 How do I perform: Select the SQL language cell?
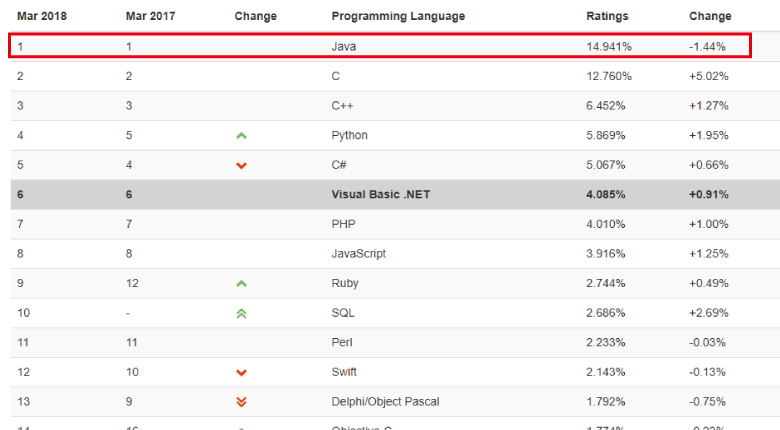[343, 313]
